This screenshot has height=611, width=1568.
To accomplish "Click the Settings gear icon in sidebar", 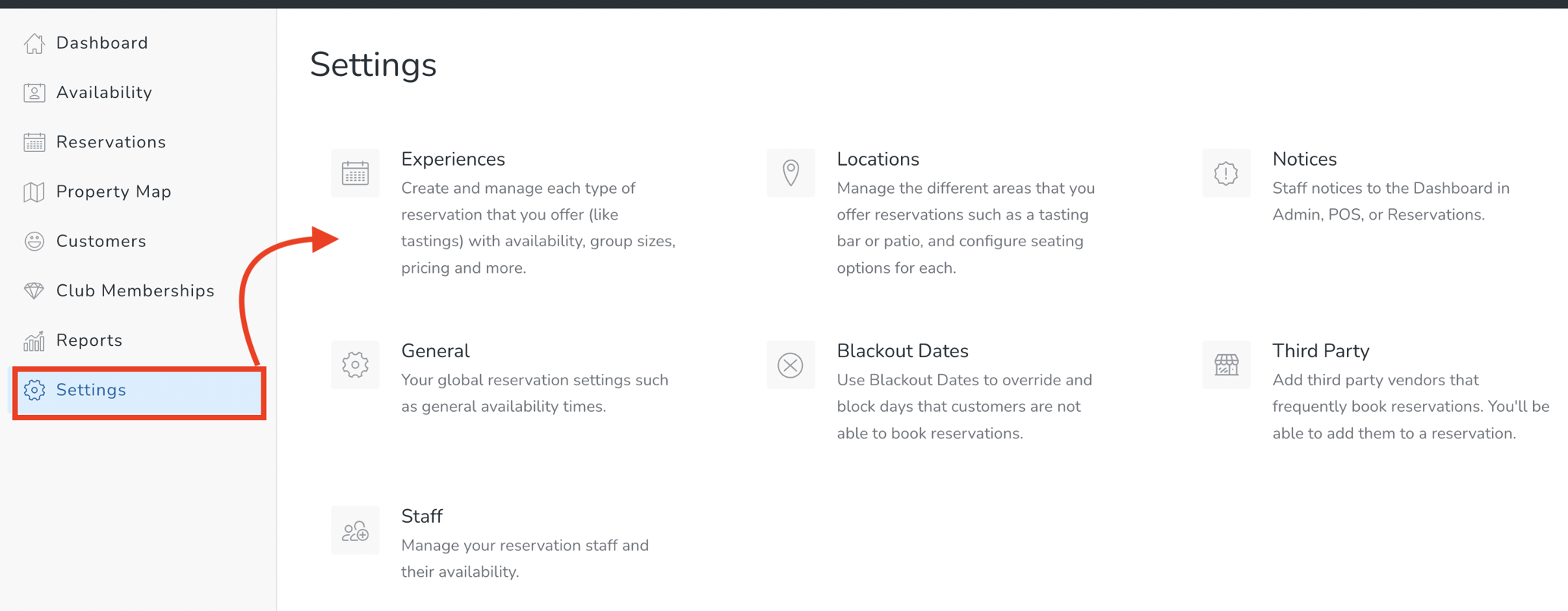I will click(x=33, y=390).
